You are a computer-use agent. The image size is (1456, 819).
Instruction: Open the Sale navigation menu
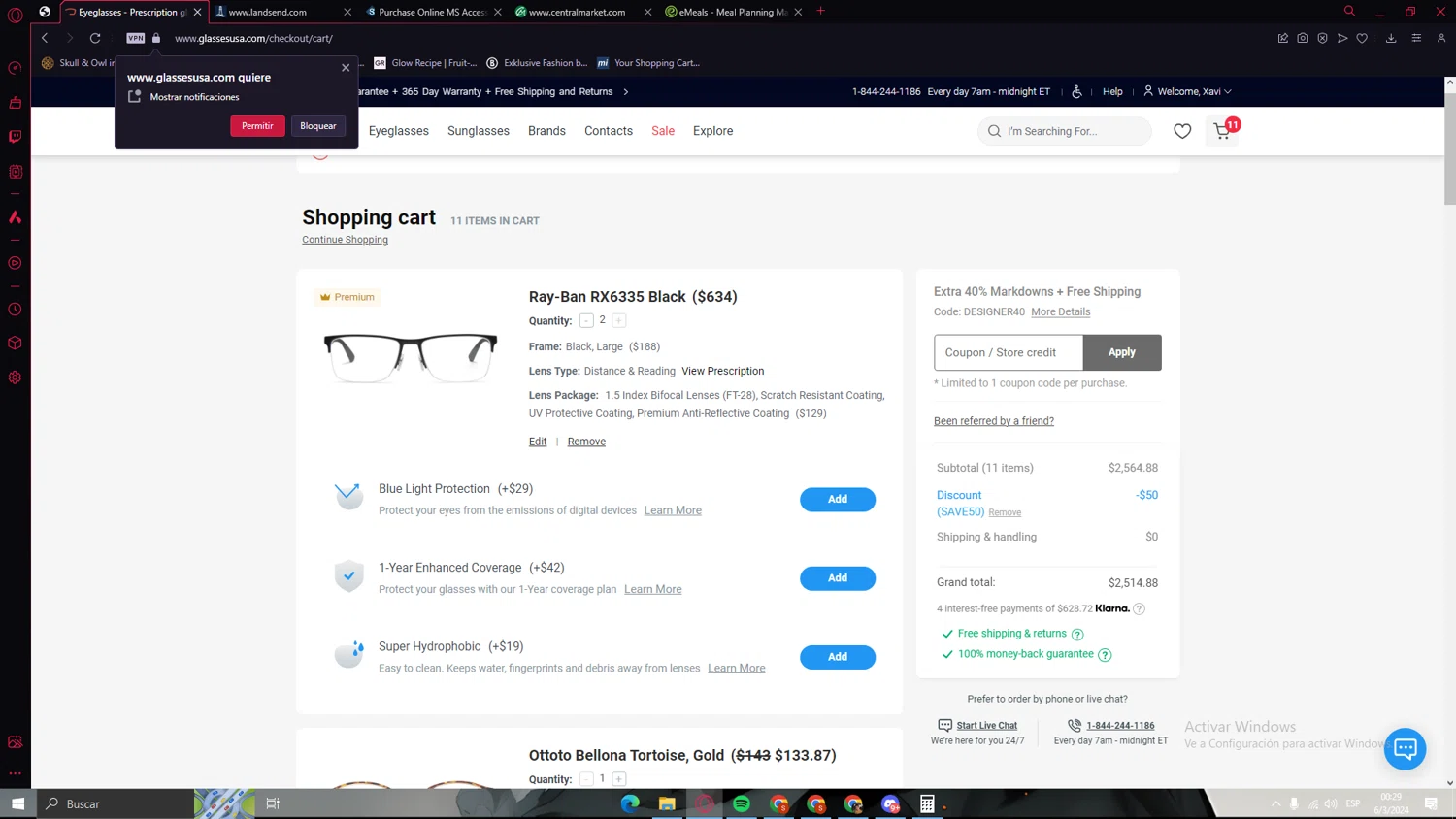(x=663, y=131)
